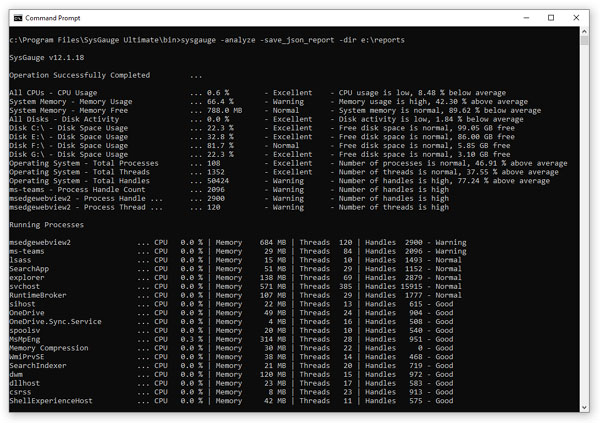Minimize the Command Prompt window
Image resolution: width=600 pixels, height=423 pixels.
click(526, 18)
